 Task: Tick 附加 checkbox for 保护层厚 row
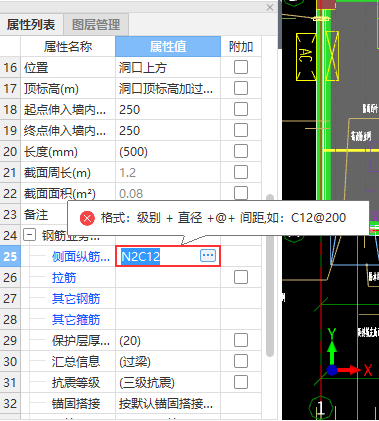(x=241, y=340)
